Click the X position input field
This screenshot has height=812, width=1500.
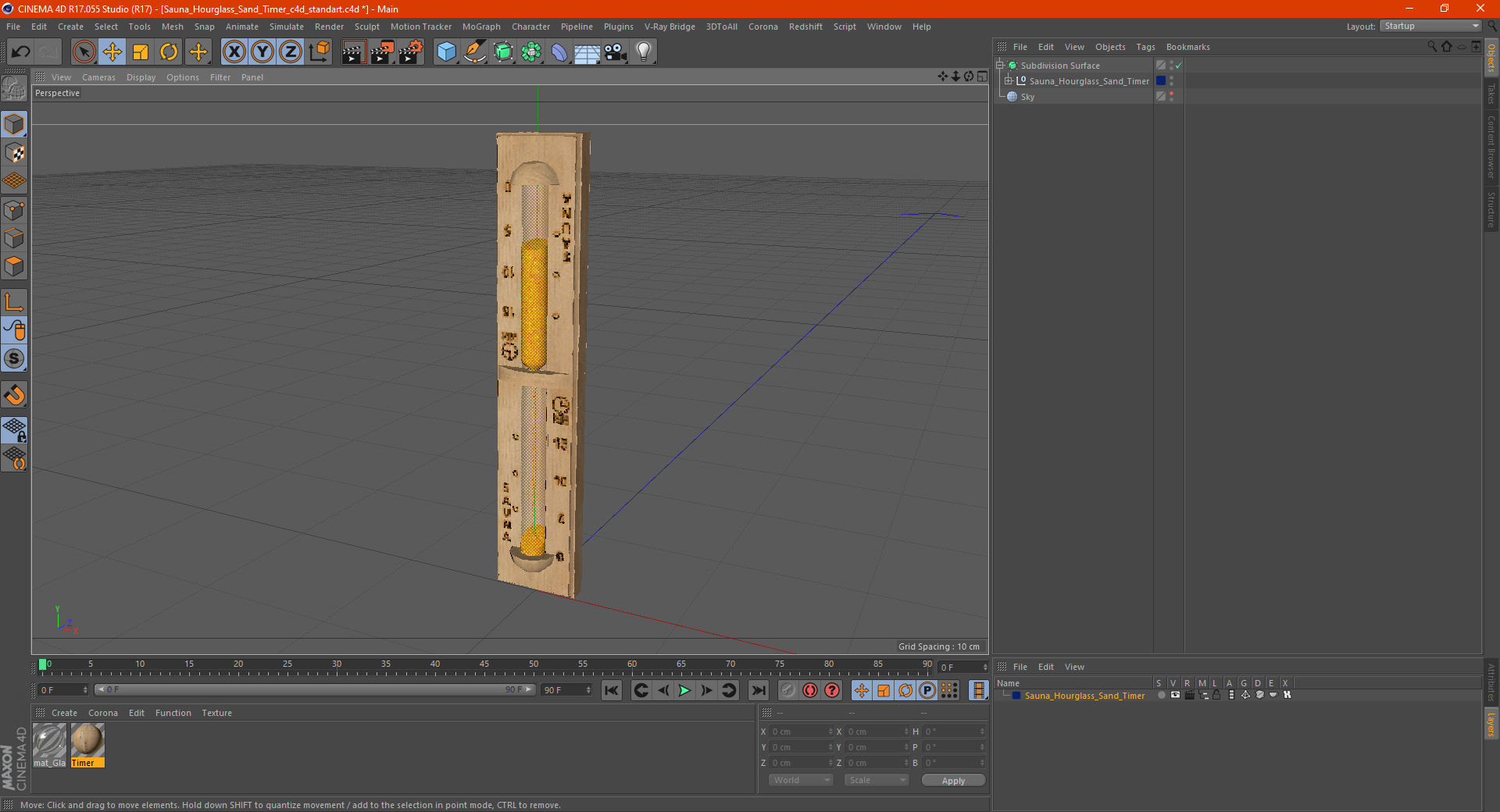(x=802, y=732)
